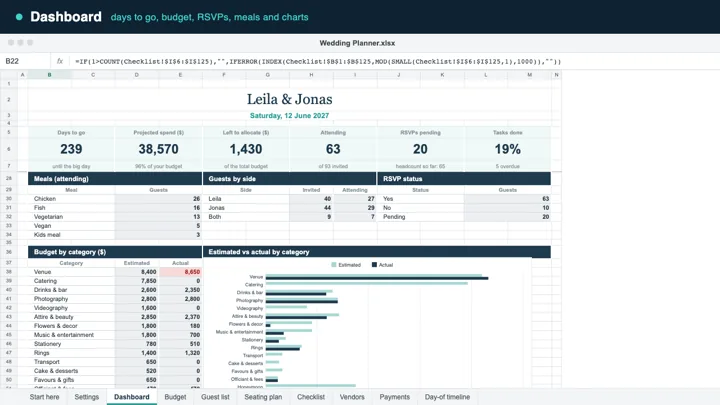Click the red Venue actual 8,650 cell
Screen dimensions: 720x405
[180, 272]
